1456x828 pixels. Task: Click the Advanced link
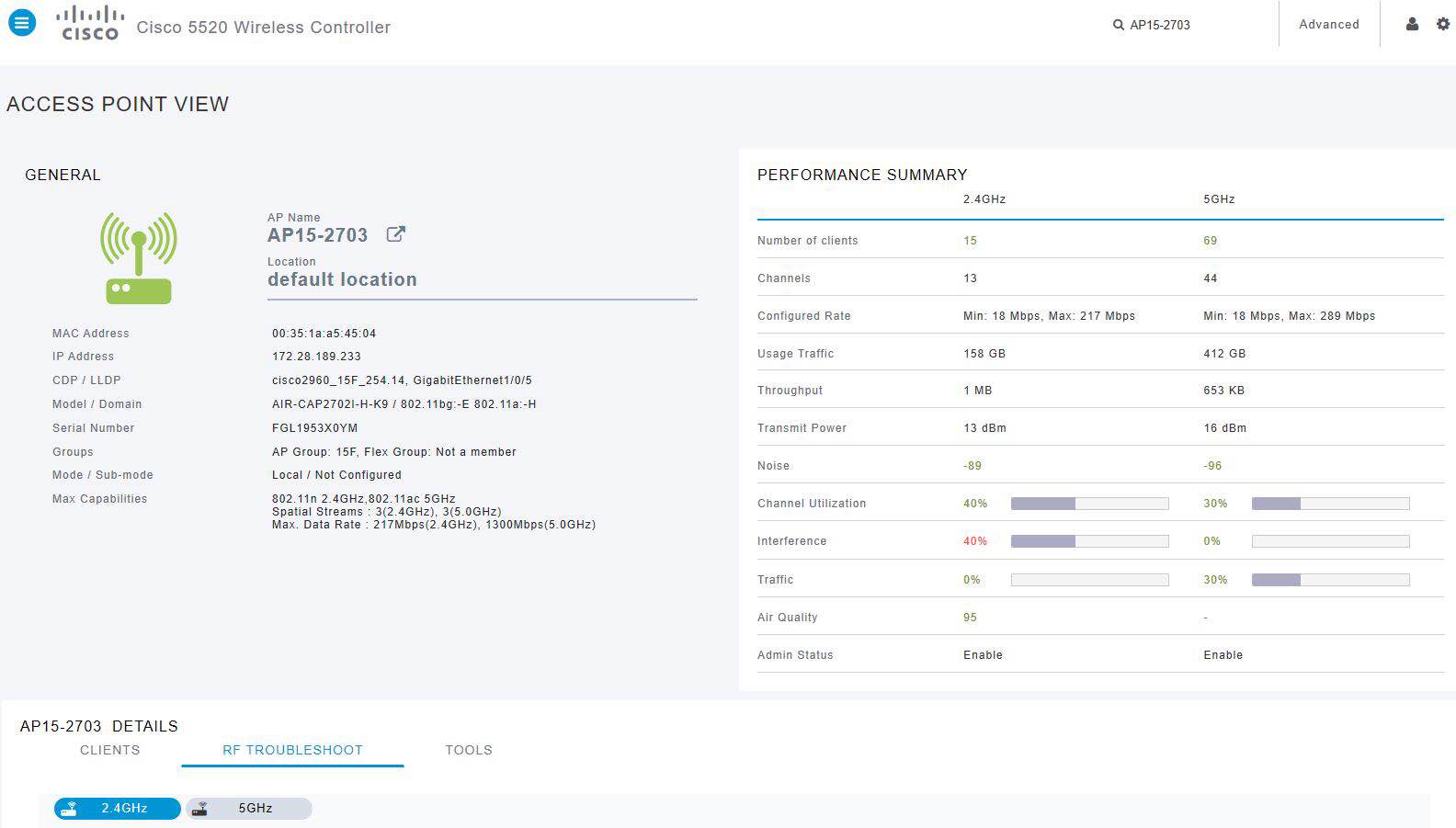pos(1328,25)
